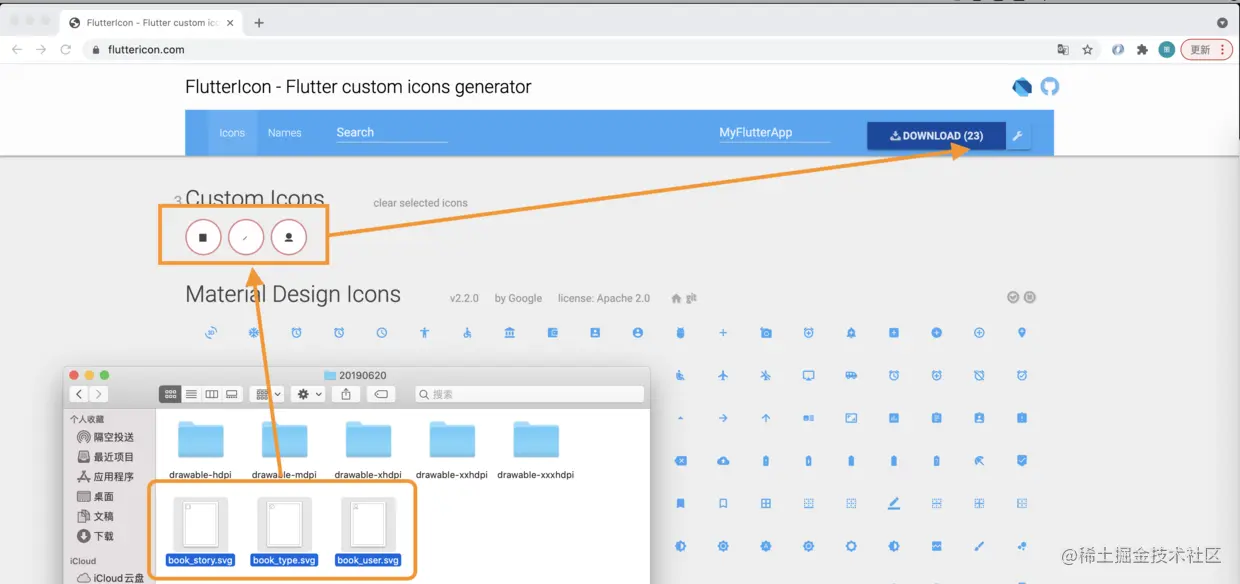
Task: Open the Finder gear action dropdown
Action: 307,395
